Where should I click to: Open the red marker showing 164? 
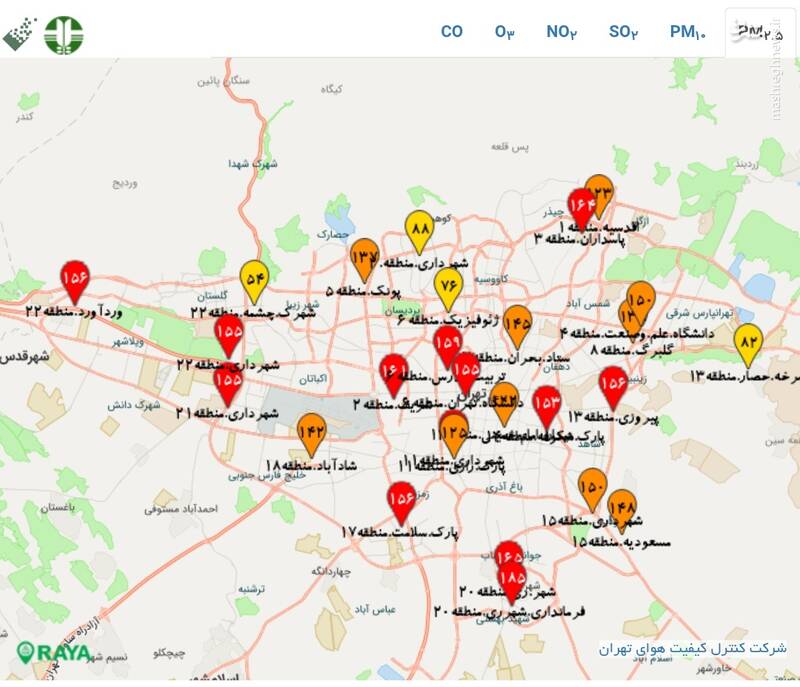(x=582, y=207)
